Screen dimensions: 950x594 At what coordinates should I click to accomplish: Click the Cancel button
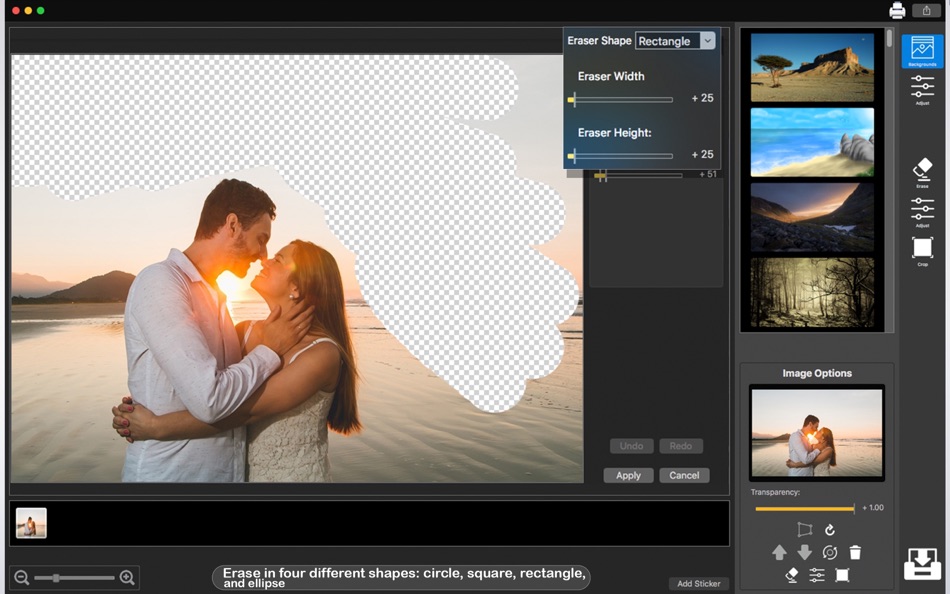(x=684, y=475)
